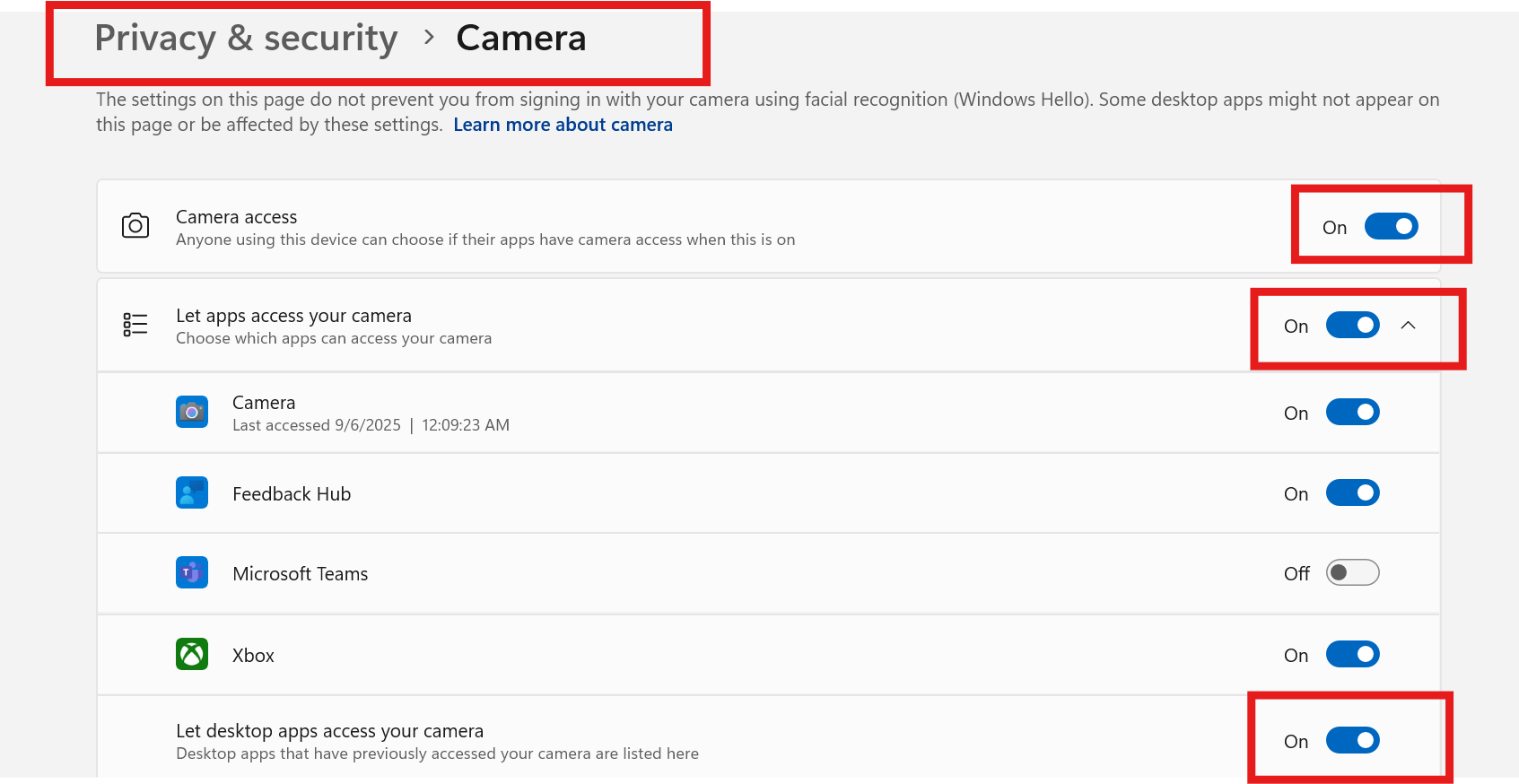
Task: Click the Xbox app icon
Action: pos(192,654)
